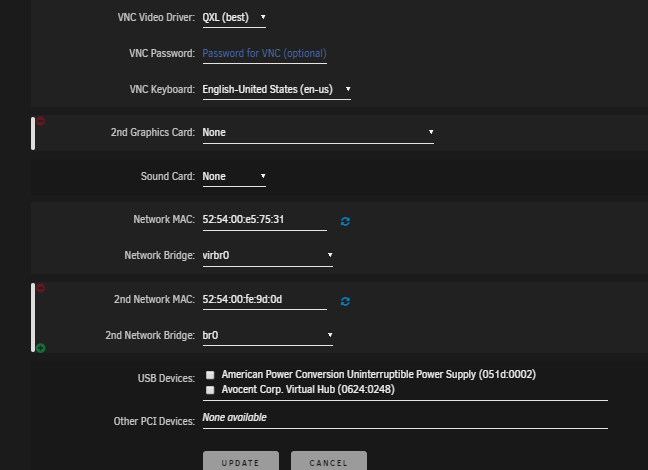Image resolution: width=648 pixels, height=470 pixels.
Task: Focus the Network MAC address field
Action: [x=264, y=220]
